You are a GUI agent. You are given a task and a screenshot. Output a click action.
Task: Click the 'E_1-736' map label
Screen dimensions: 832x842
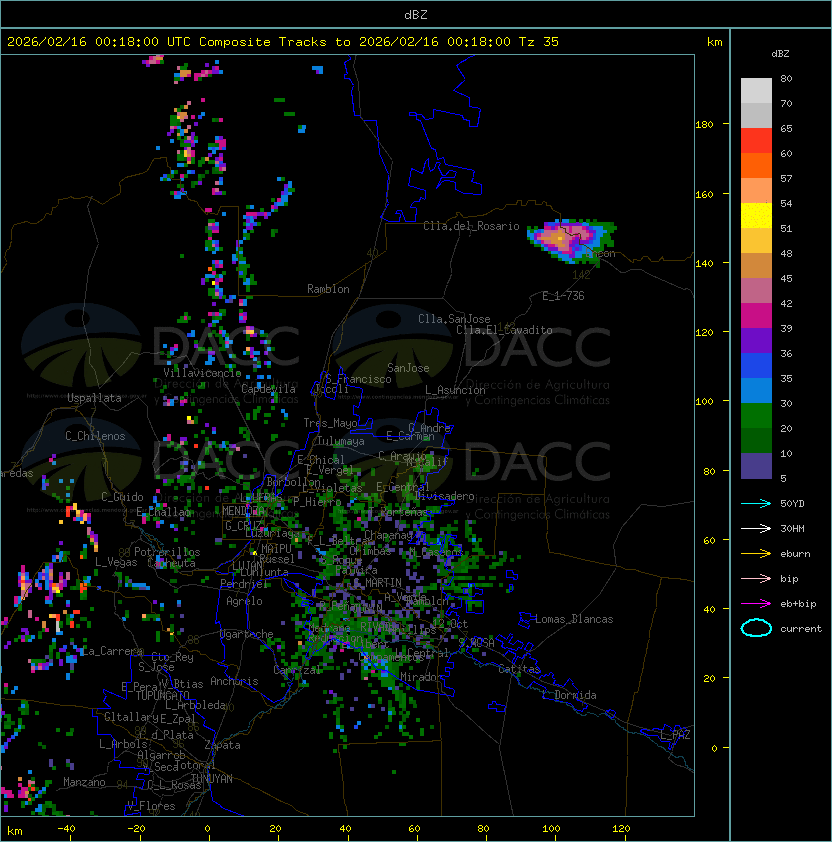(563, 296)
